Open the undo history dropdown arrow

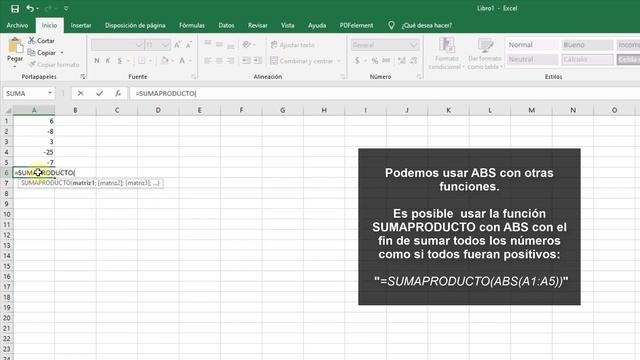tap(38, 9)
